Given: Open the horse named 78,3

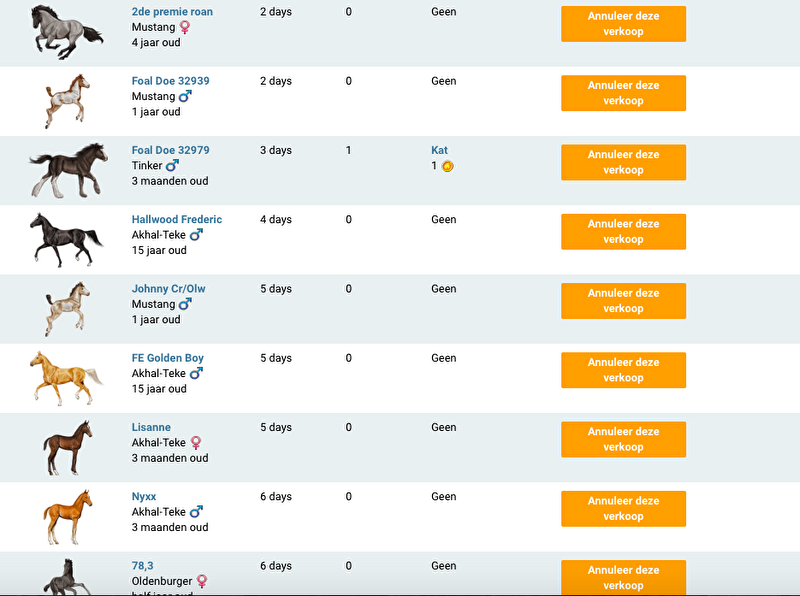Looking at the screenshot, I should click(x=143, y=566).
